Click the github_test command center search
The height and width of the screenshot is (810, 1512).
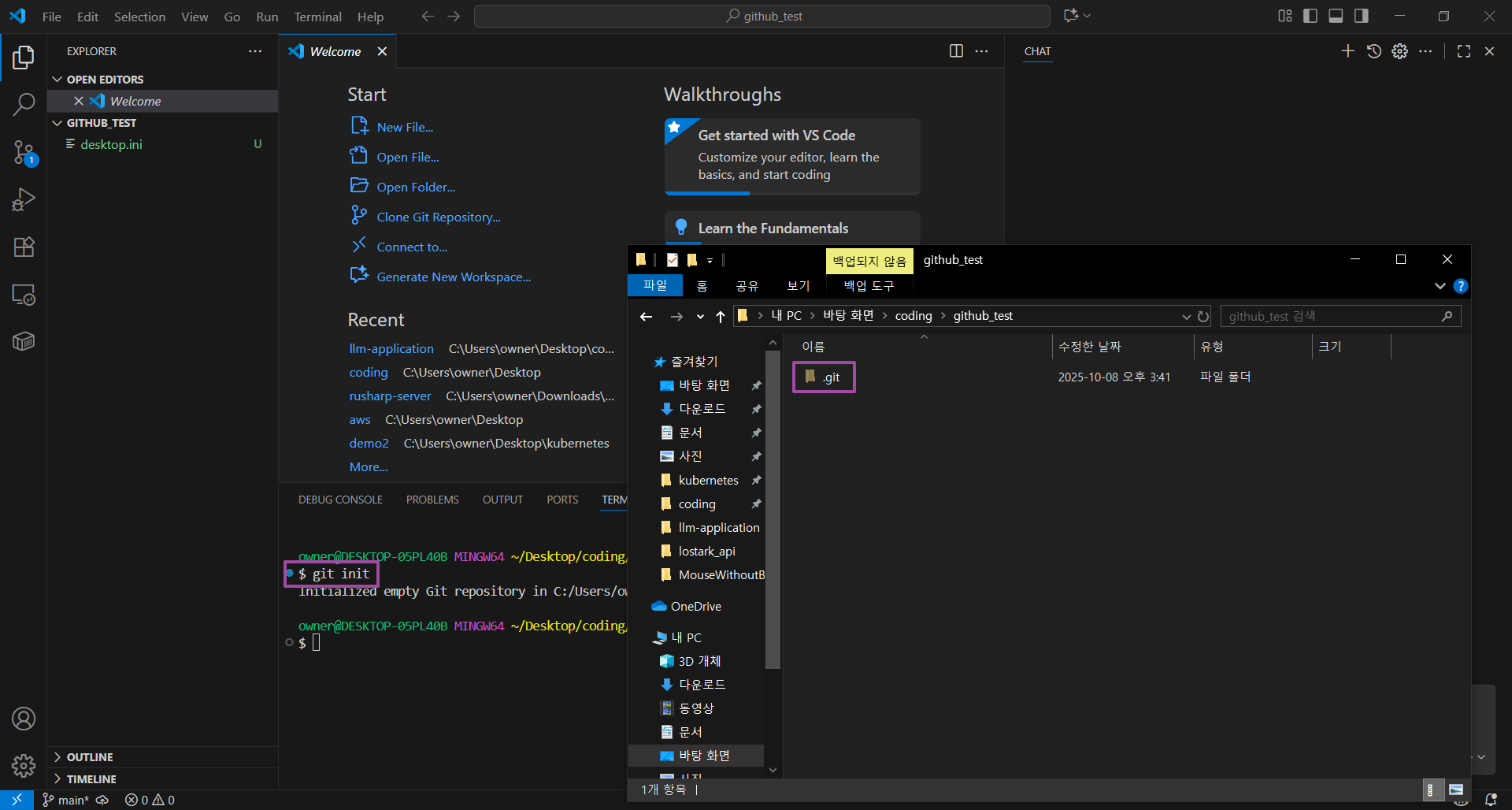pyautogui.click(x=762, y=16)
